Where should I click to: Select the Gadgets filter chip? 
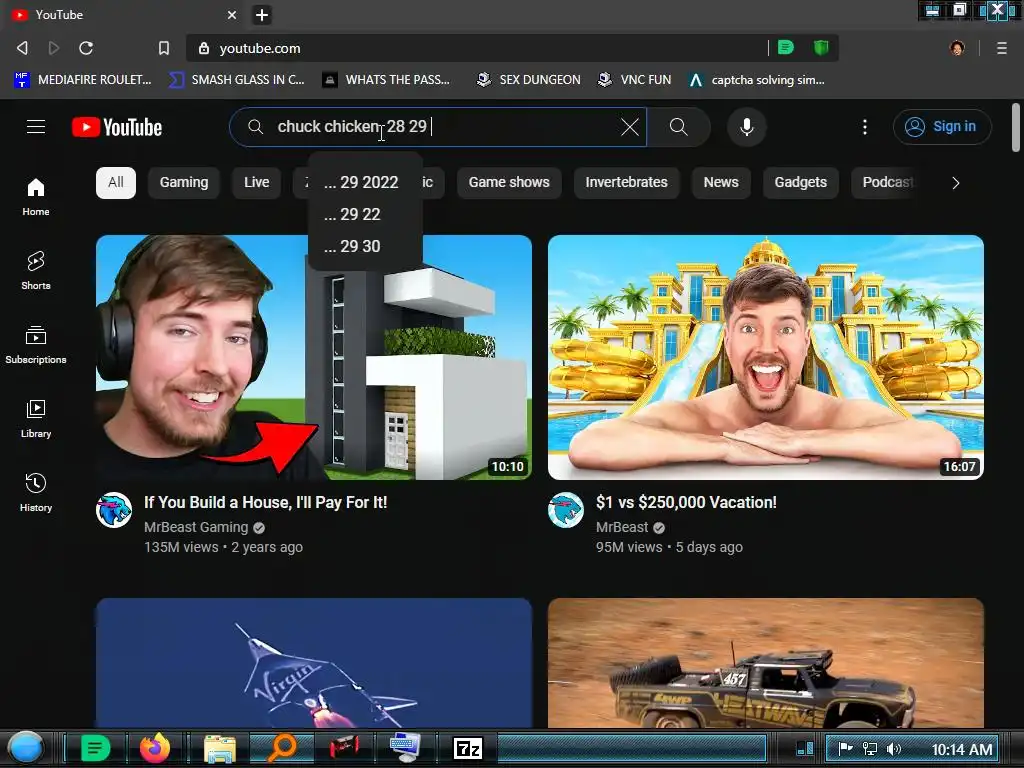[801, 182]
